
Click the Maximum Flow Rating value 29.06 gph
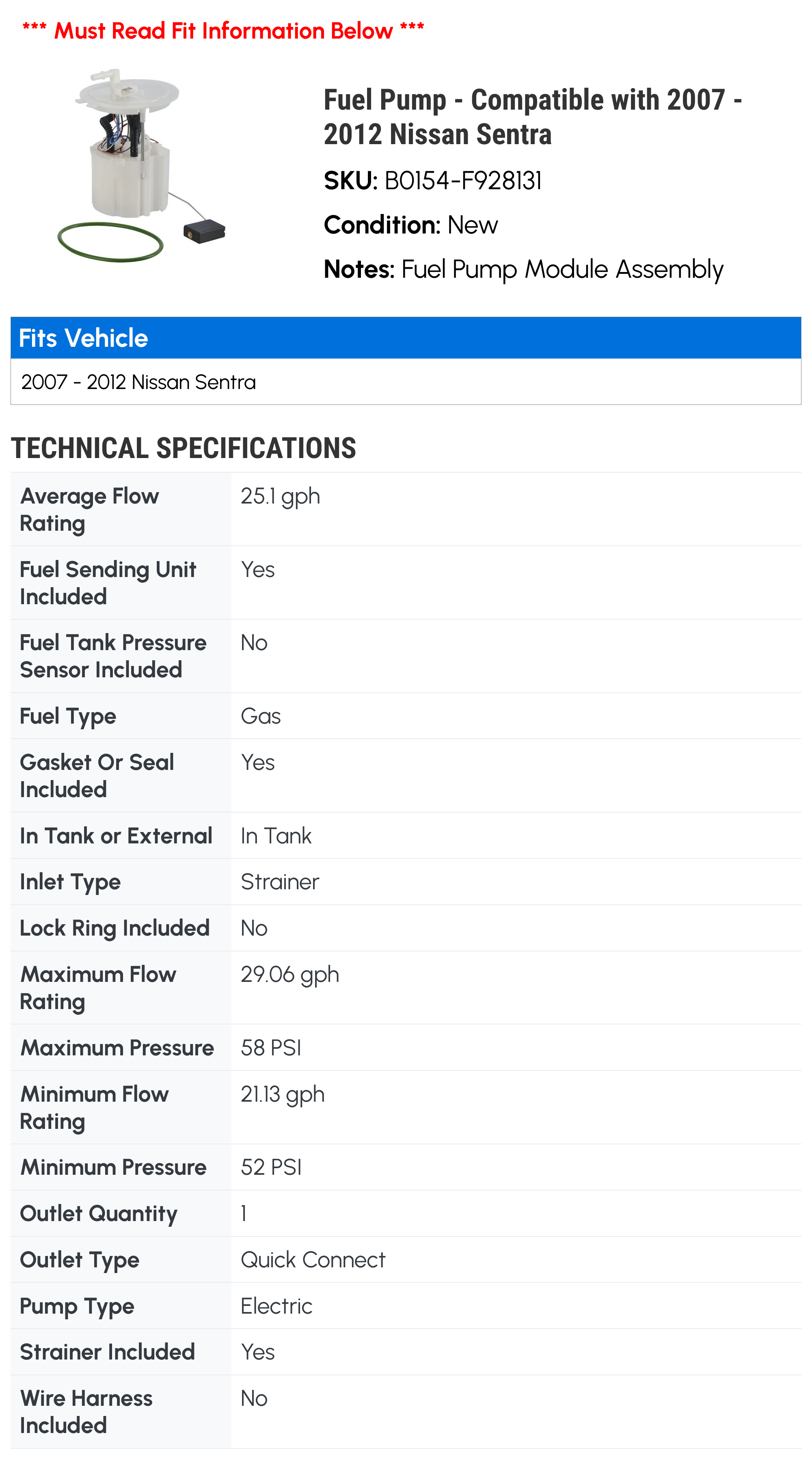(289, 975)
